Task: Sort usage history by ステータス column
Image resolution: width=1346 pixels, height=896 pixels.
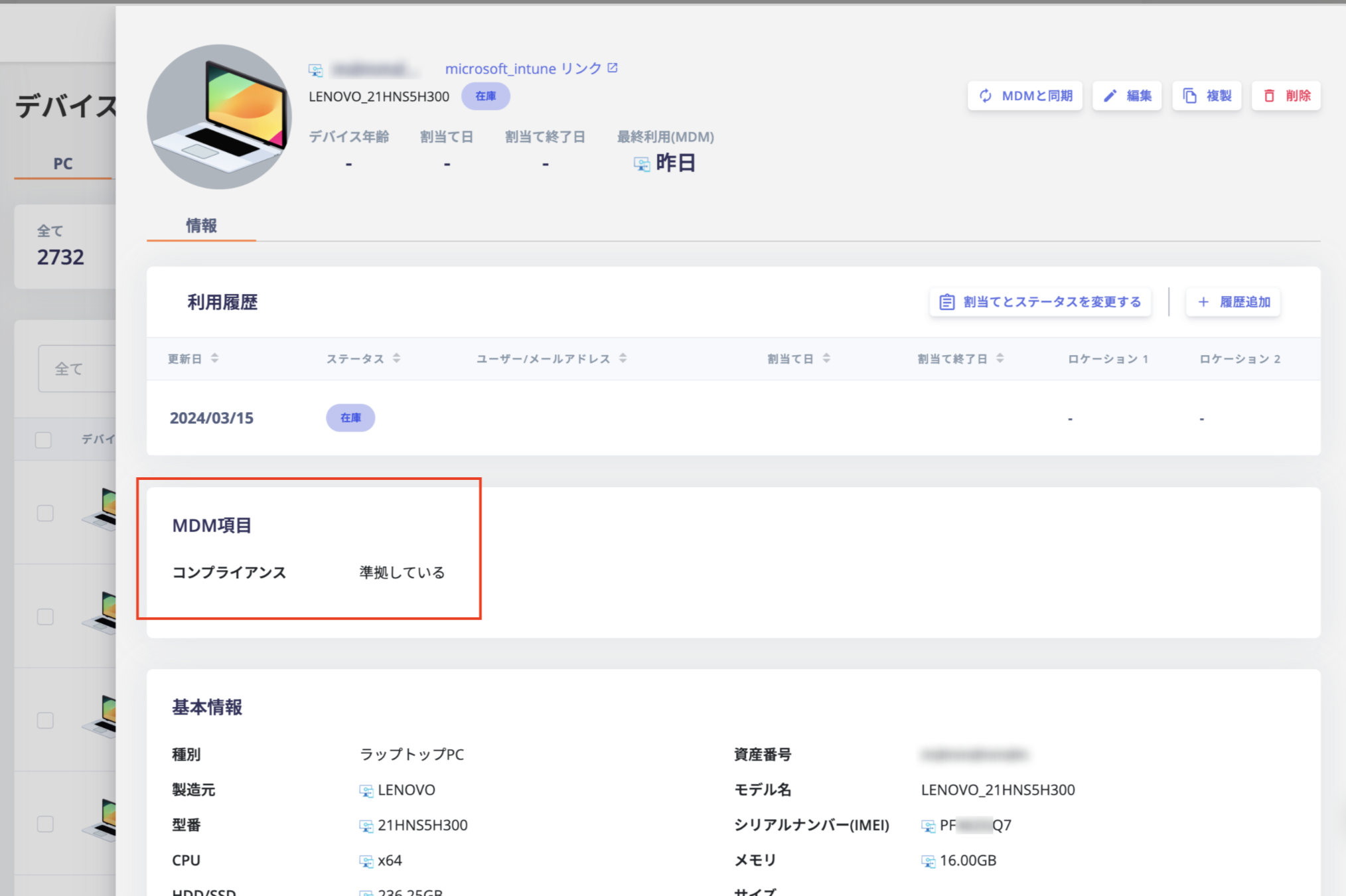Action: point(396,358)
